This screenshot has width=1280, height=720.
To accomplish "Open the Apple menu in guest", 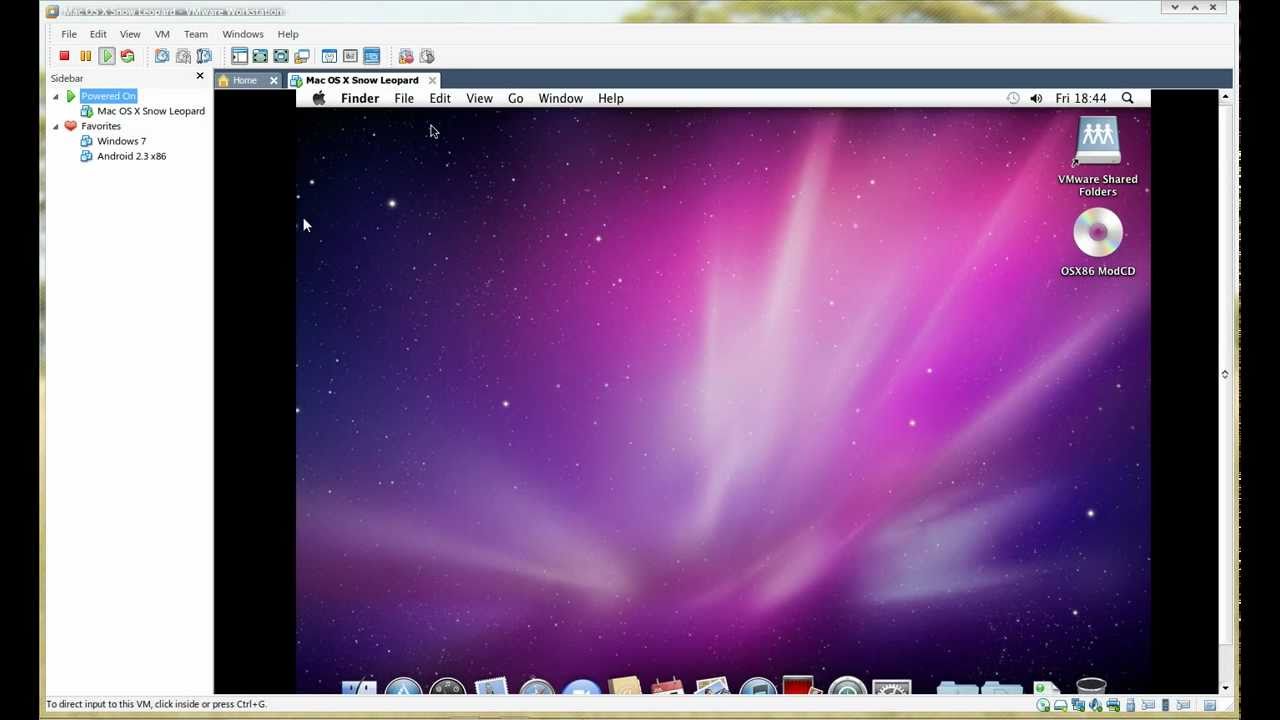I will (x=319, y=98).
